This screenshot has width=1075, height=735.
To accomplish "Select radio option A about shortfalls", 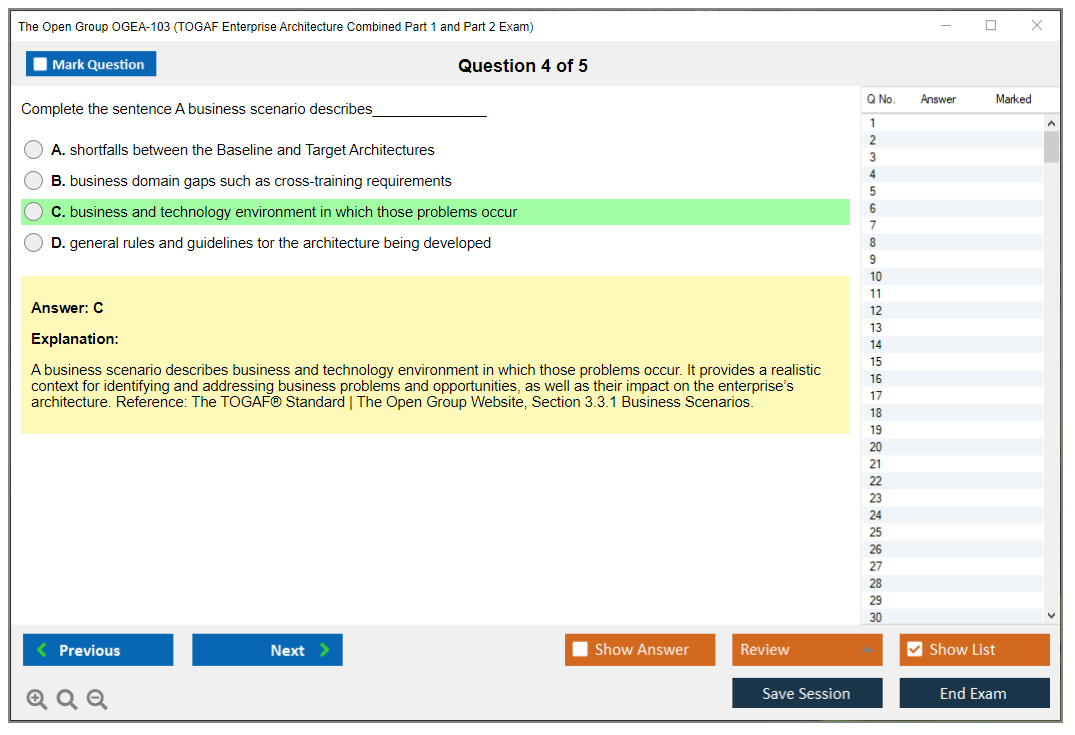I will (x=34, y=150).
